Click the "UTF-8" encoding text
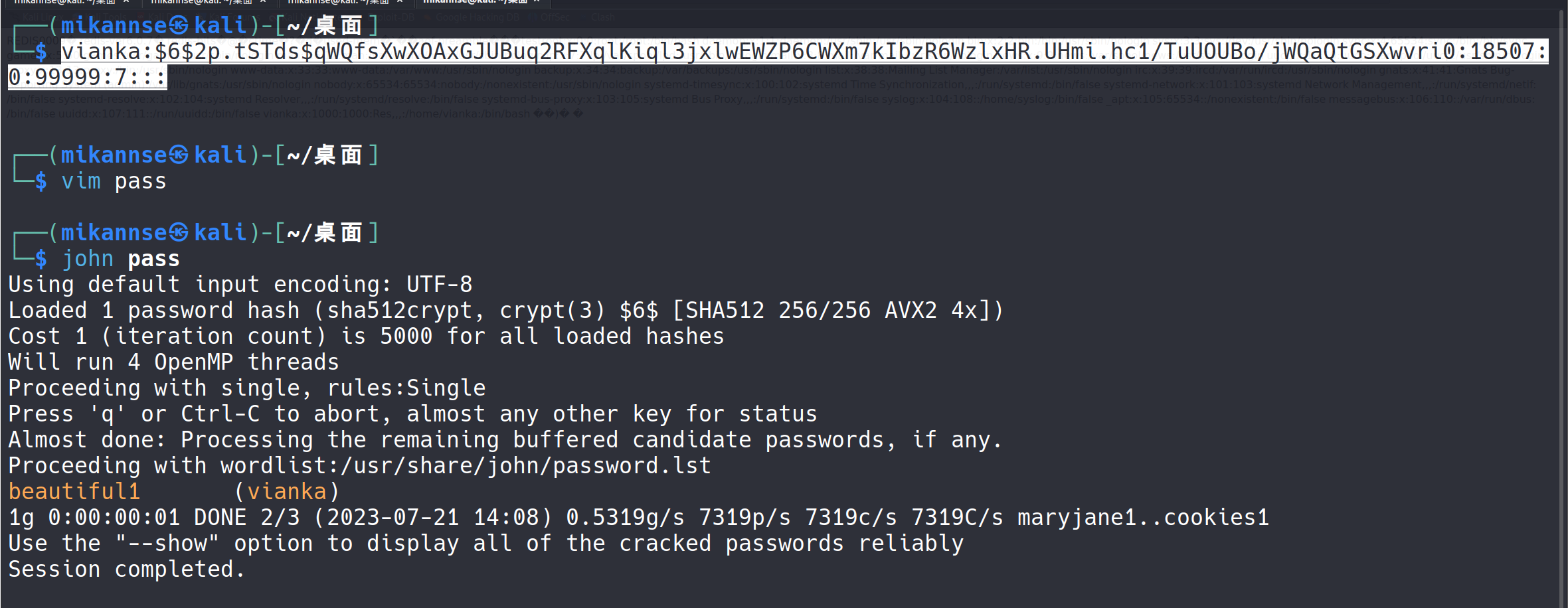The height and width of the screenshot is (608, 1568). (439, 285)
